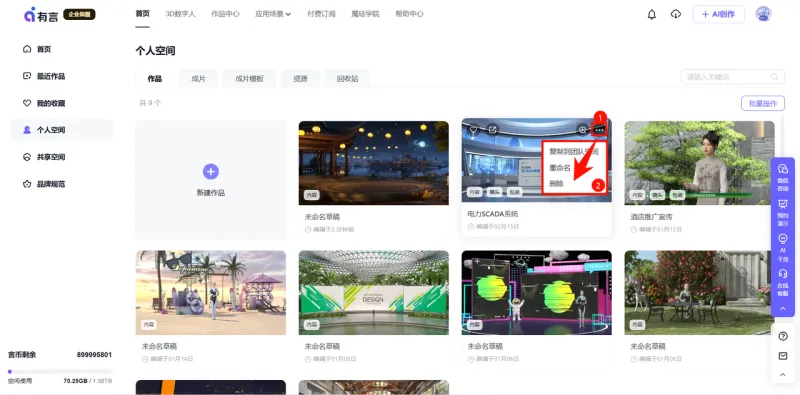
Task: Switch to the 成片 tab
Action: 198,79
